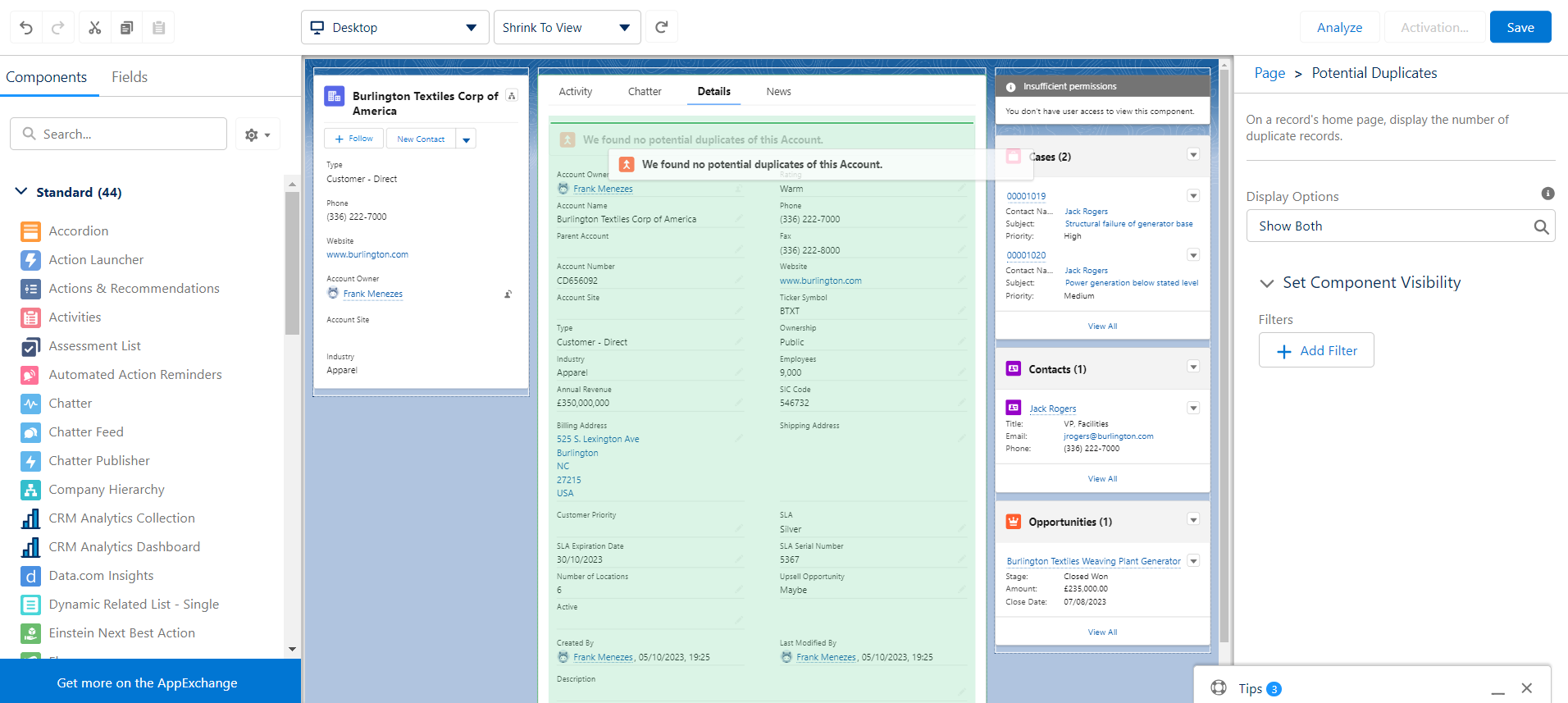
Task: Open the News tab on canvas
Action: pyautogui.click(x=779, y=92)
